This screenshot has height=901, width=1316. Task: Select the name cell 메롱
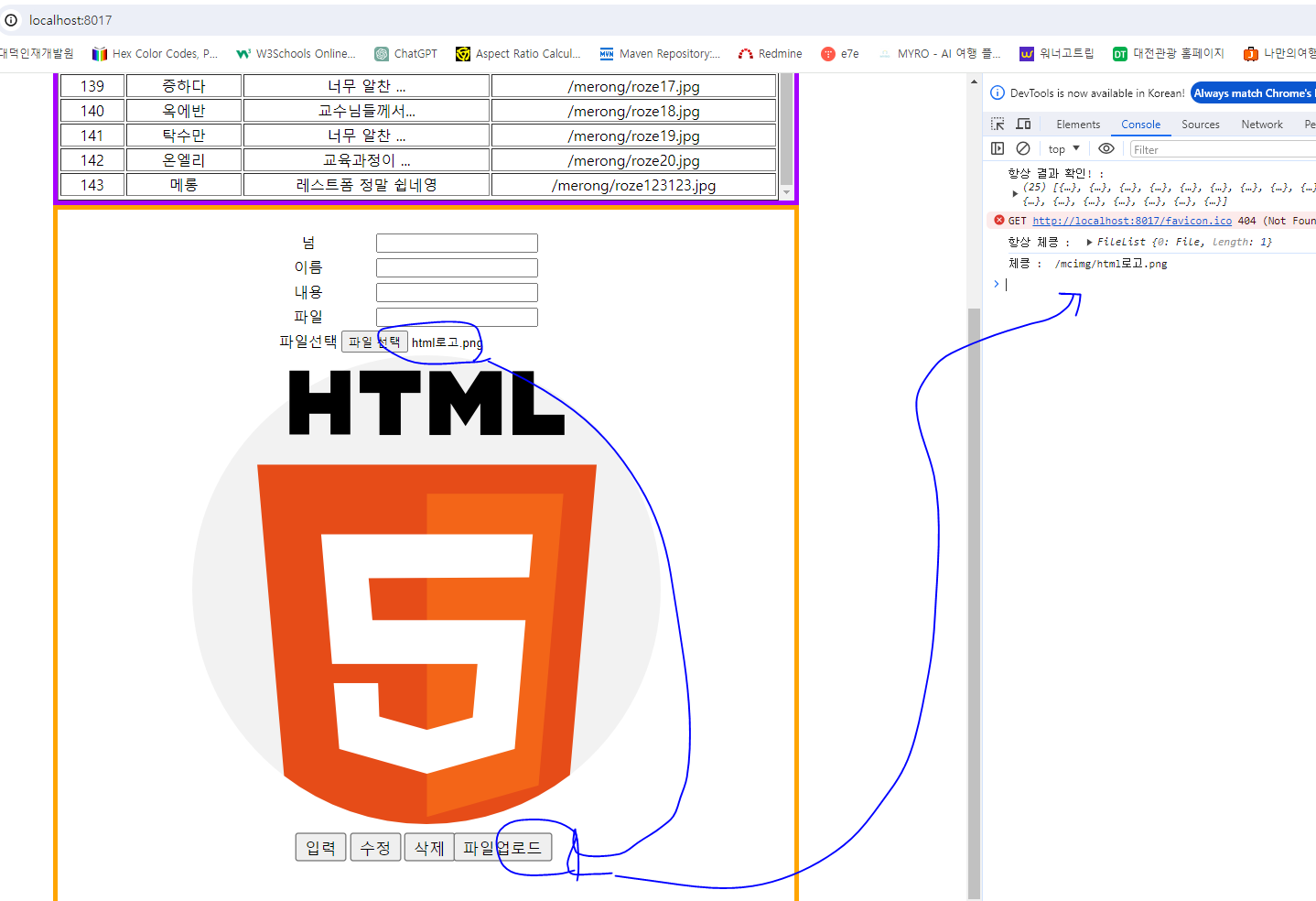(x=184, y=185)
